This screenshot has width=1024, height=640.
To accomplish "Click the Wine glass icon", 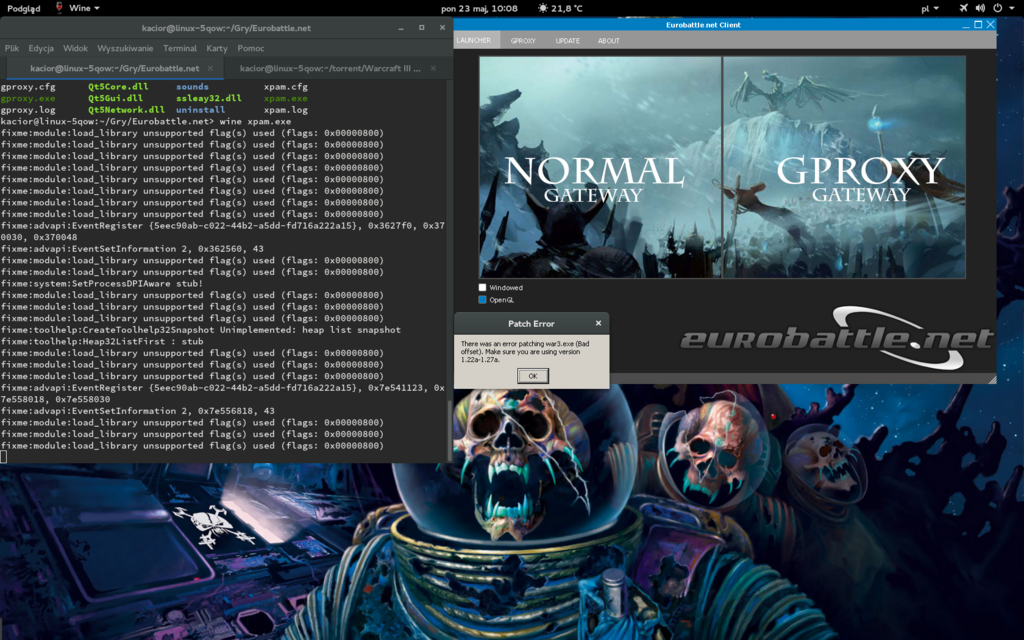I will pyautogui.click(x=59, y=8).
